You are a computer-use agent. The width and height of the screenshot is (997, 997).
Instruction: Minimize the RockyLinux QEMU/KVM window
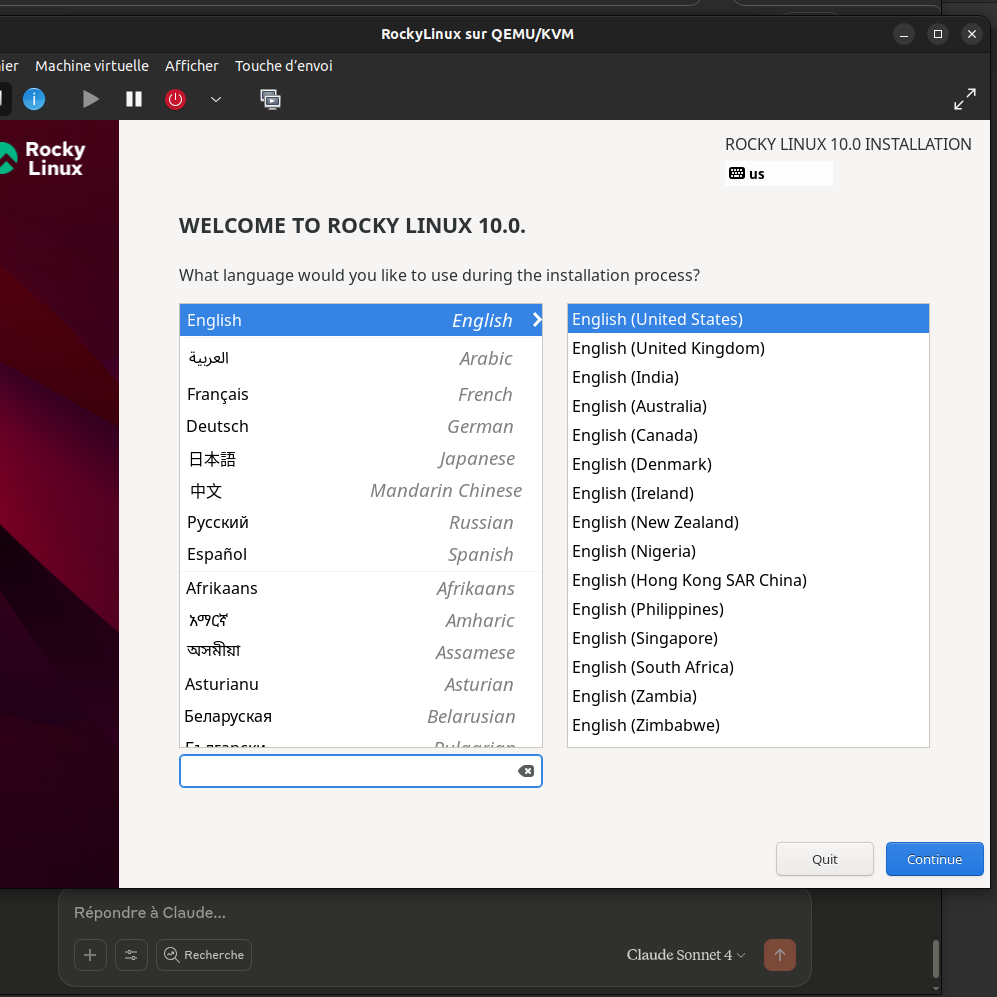coord(904,34)
